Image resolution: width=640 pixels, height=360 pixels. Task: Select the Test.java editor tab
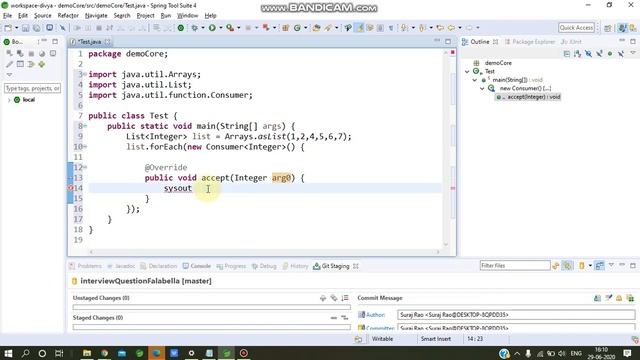89,42
